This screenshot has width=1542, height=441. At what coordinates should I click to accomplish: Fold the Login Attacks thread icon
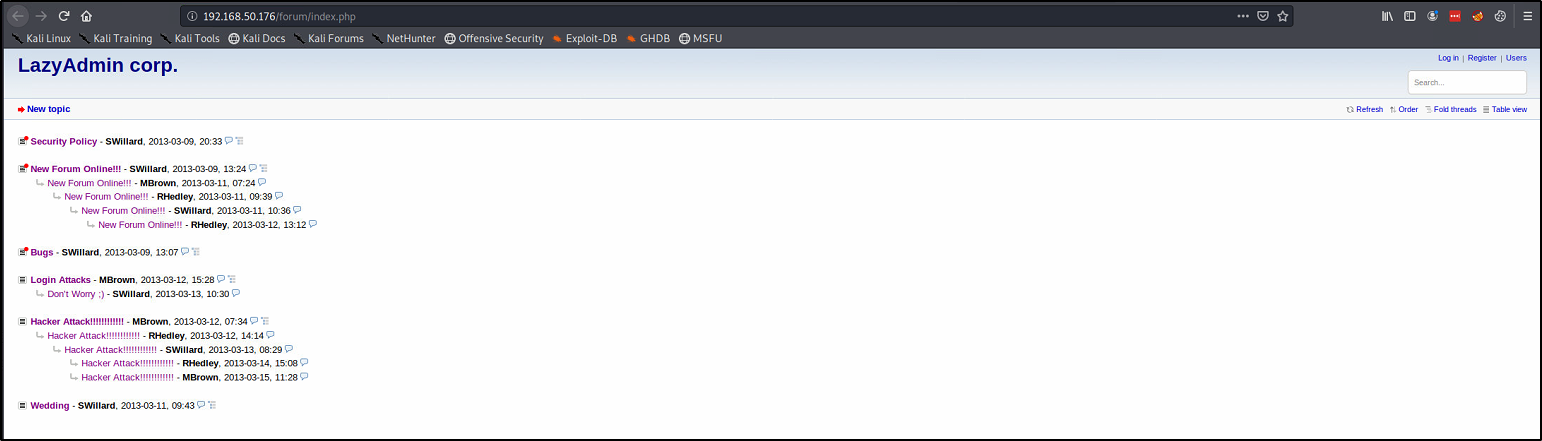tap(23, 280)
